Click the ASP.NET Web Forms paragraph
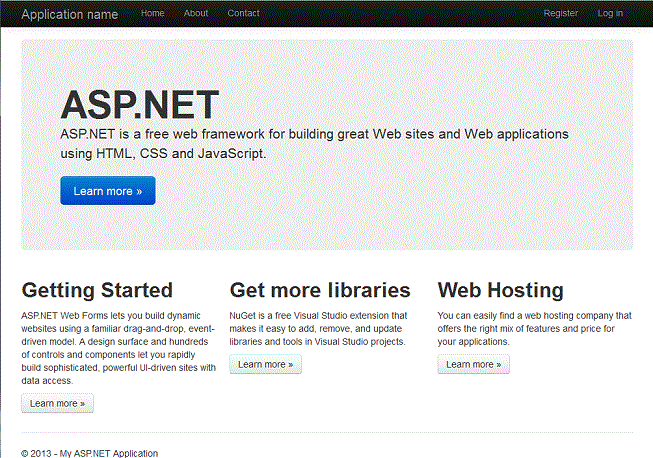The height and width of the screenshot is (458, 653). (119, 348)
